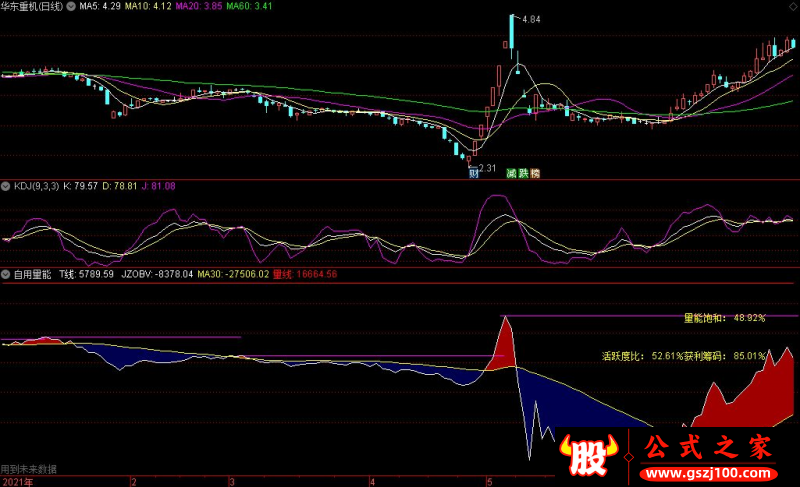Click the green 减 marker icon
The height and width of the screenshot is (487, 800).
[x=511, y=173]
